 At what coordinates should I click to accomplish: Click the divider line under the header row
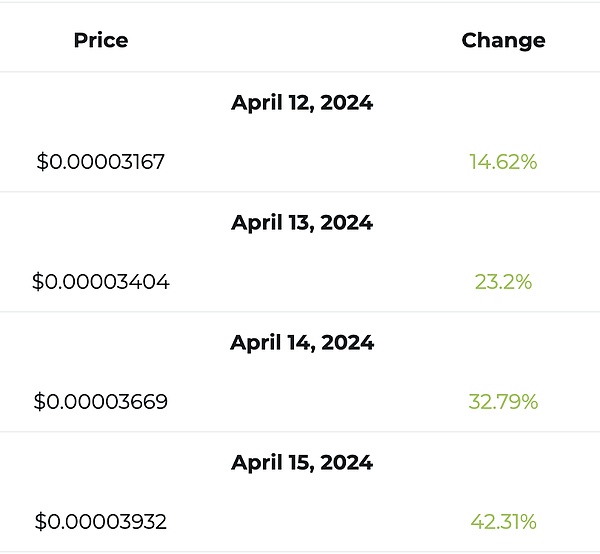[x=300, y=72]
